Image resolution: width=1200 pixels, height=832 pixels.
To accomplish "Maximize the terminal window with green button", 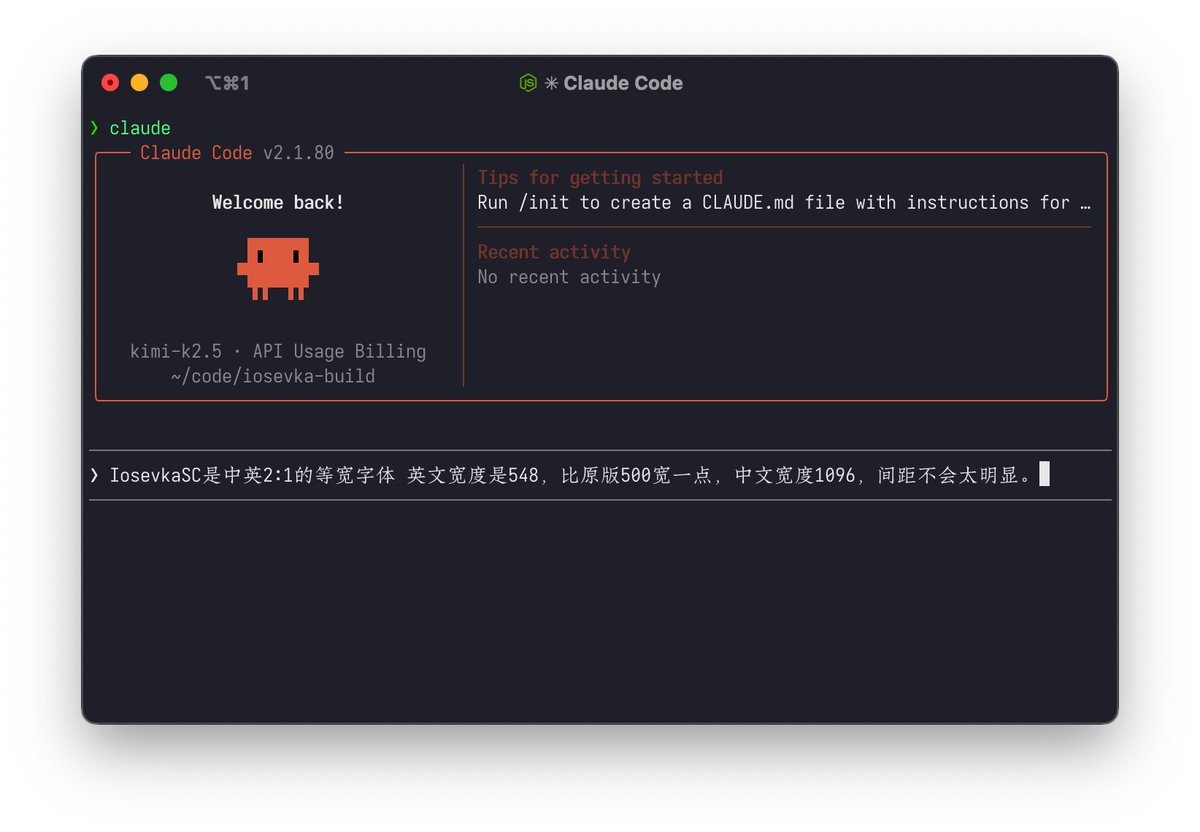I will tap(168, 83).
